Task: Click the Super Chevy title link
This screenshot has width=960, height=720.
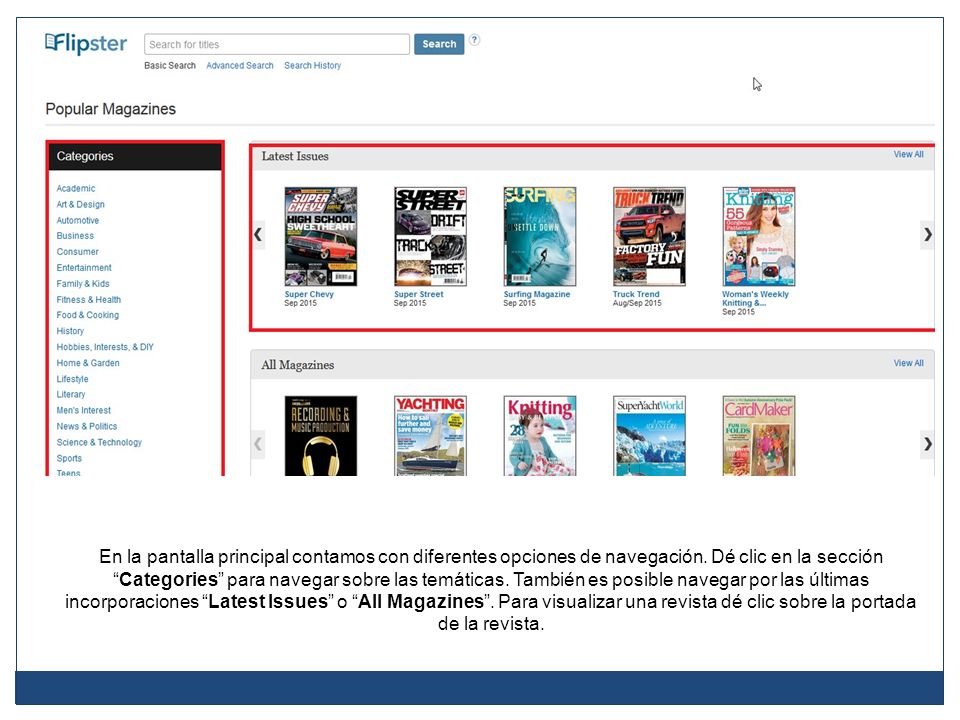Action: click(309, 294)
